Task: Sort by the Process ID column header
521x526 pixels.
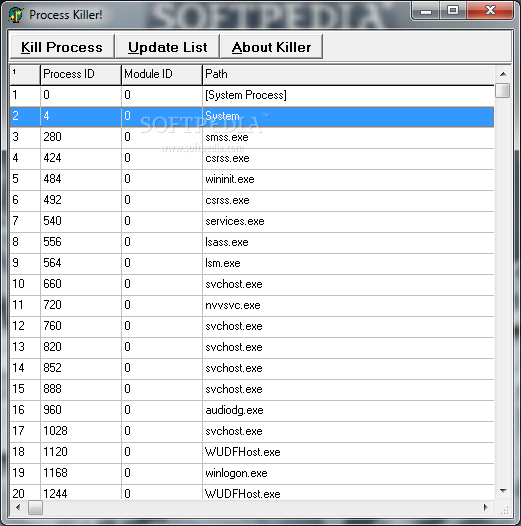Action: [81, 74]
